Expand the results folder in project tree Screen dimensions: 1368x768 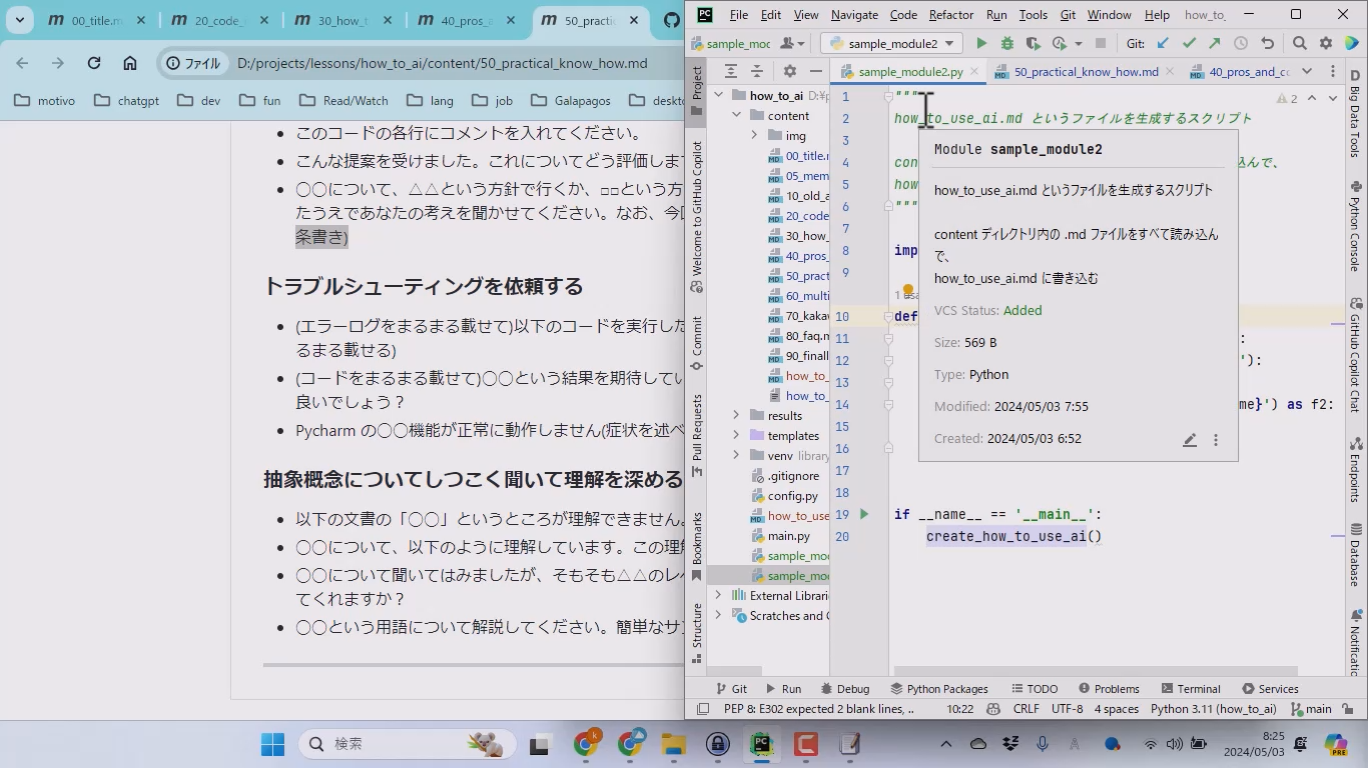click(x=737, y=415)
